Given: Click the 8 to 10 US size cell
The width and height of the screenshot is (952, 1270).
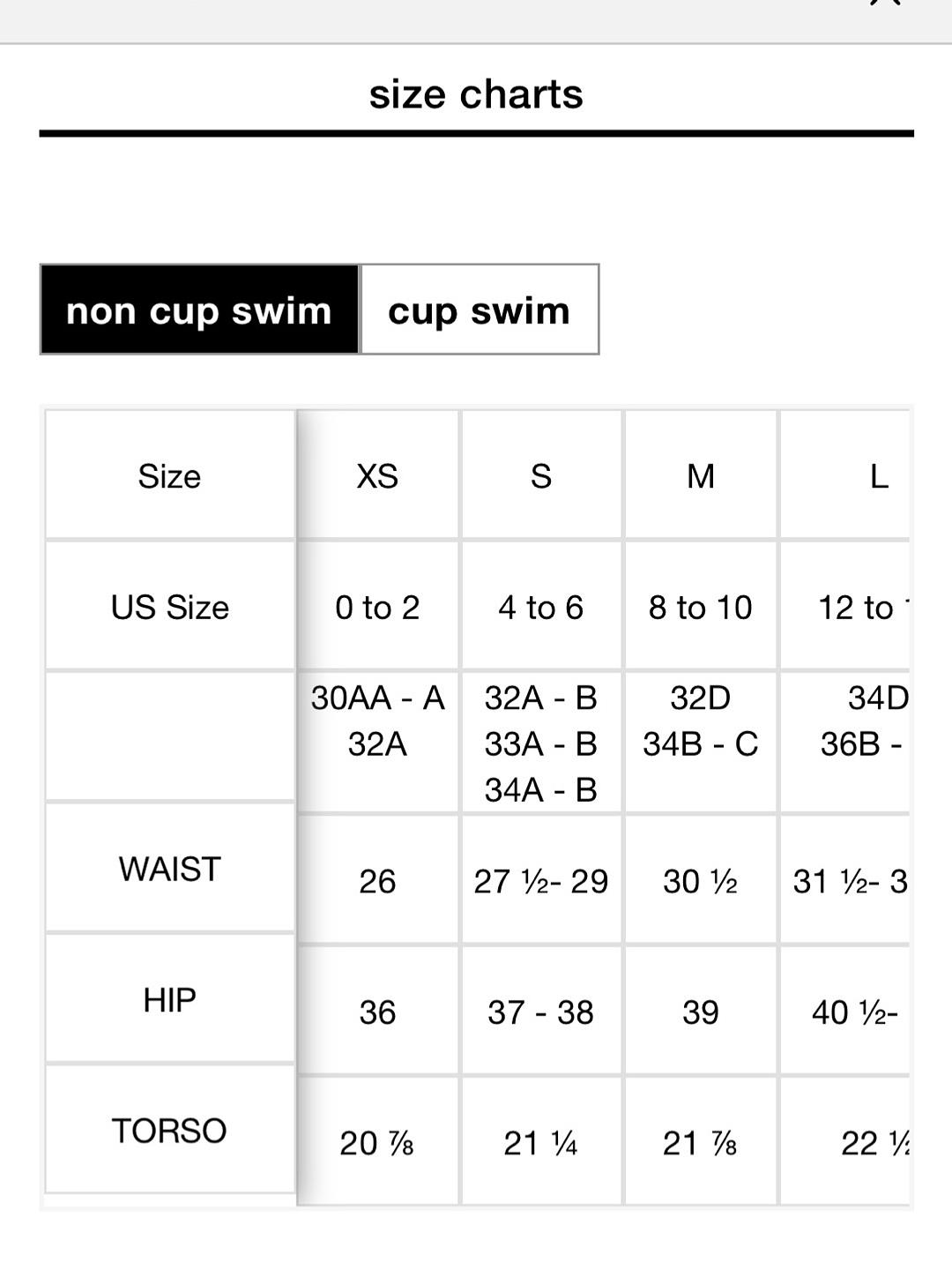Looking at the screenshot, I should pos(701,608).
